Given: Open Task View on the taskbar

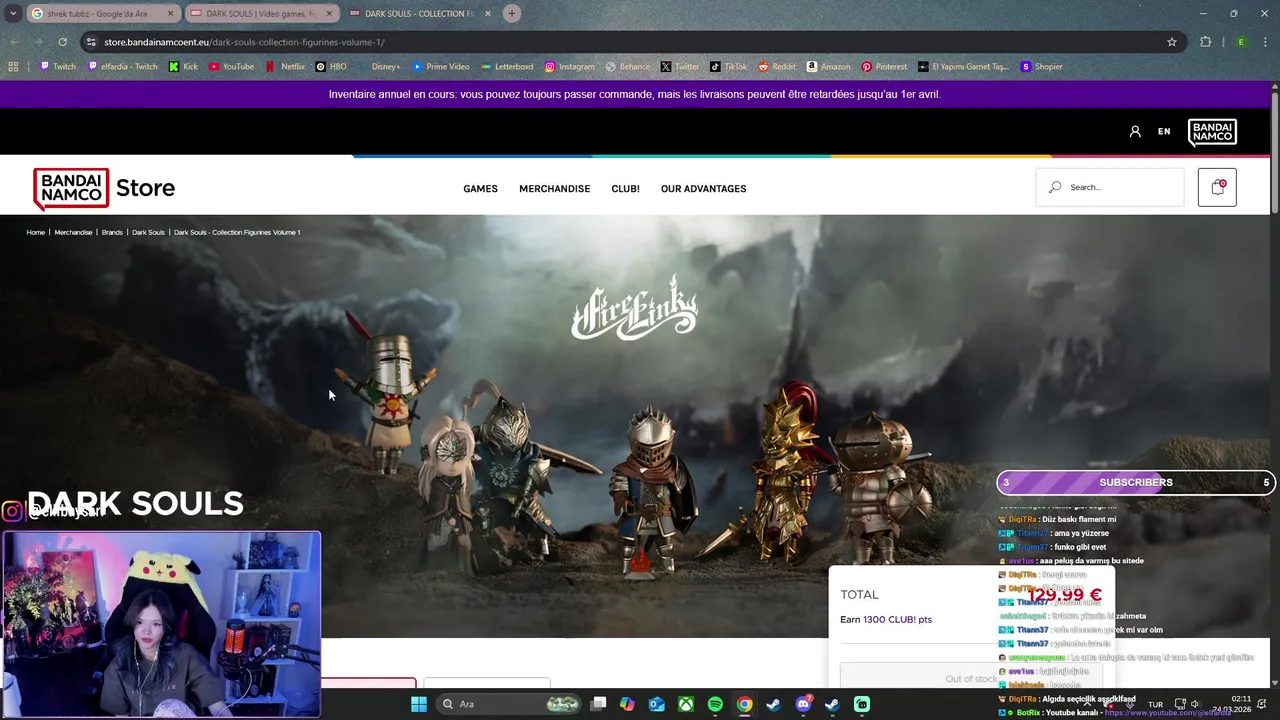Looking at the screenshot, I should pyautogui.click(x=598, y=704).
